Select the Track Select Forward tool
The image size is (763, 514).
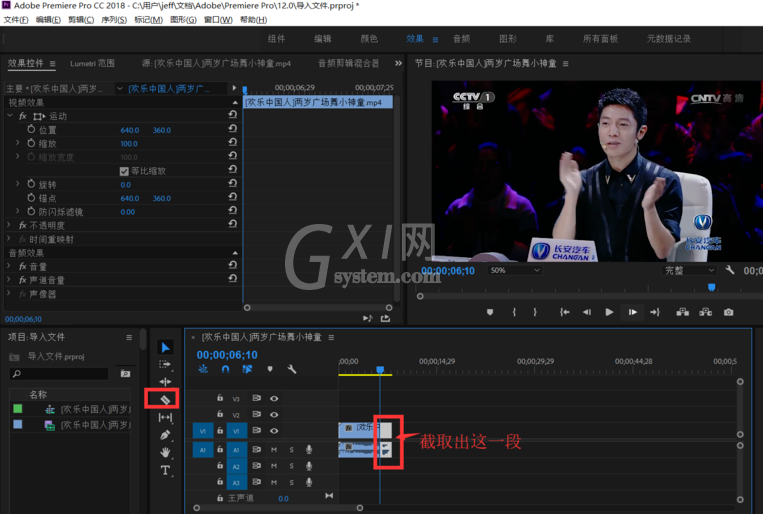pyautogui.click(x=165, y=364)
